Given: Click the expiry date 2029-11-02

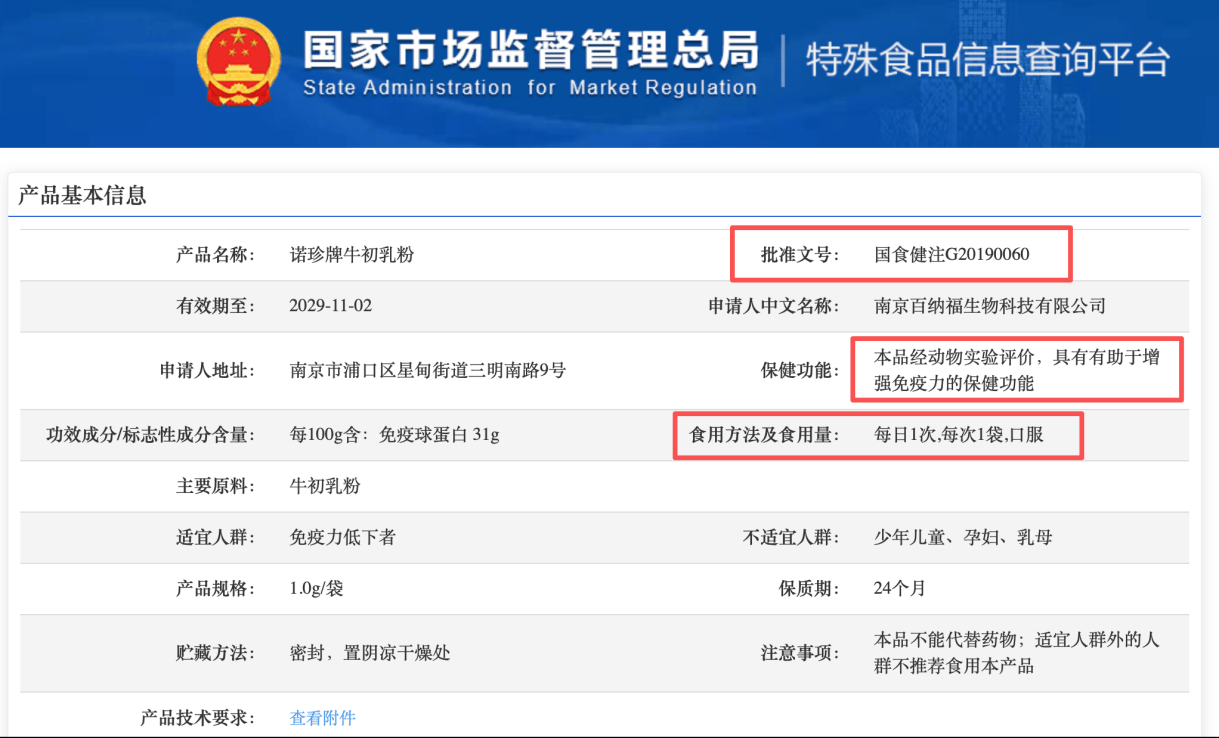Looking at the screenshot, I should click(x=330, y=306).
